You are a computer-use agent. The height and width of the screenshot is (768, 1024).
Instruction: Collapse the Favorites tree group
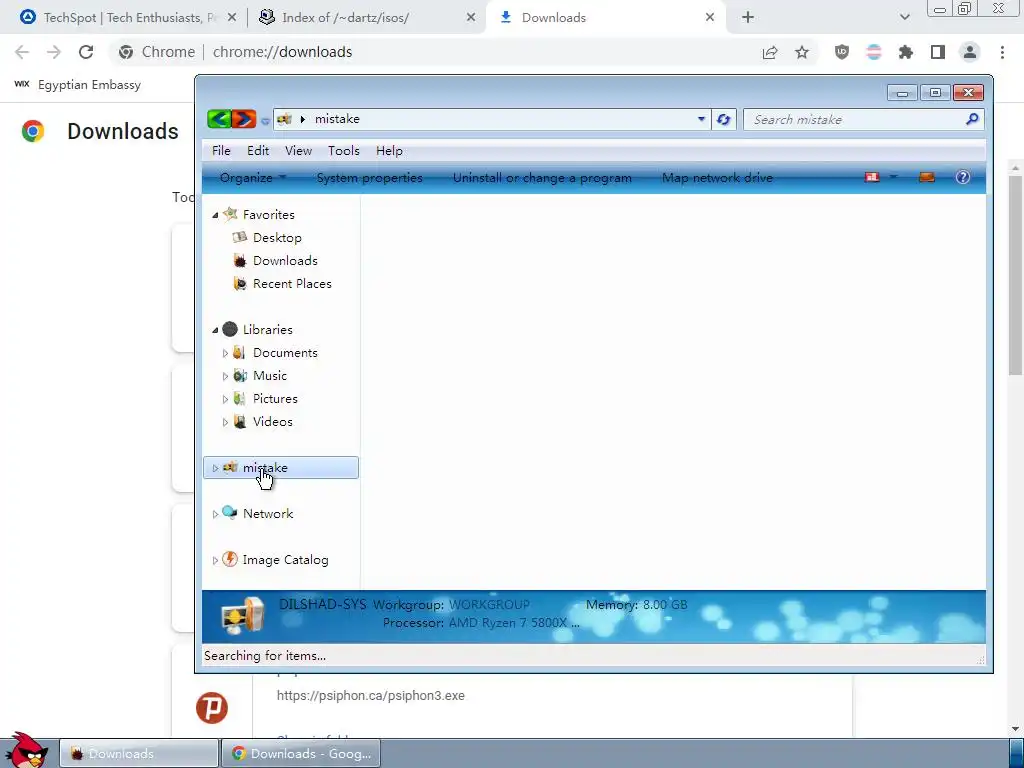[215, 215]
